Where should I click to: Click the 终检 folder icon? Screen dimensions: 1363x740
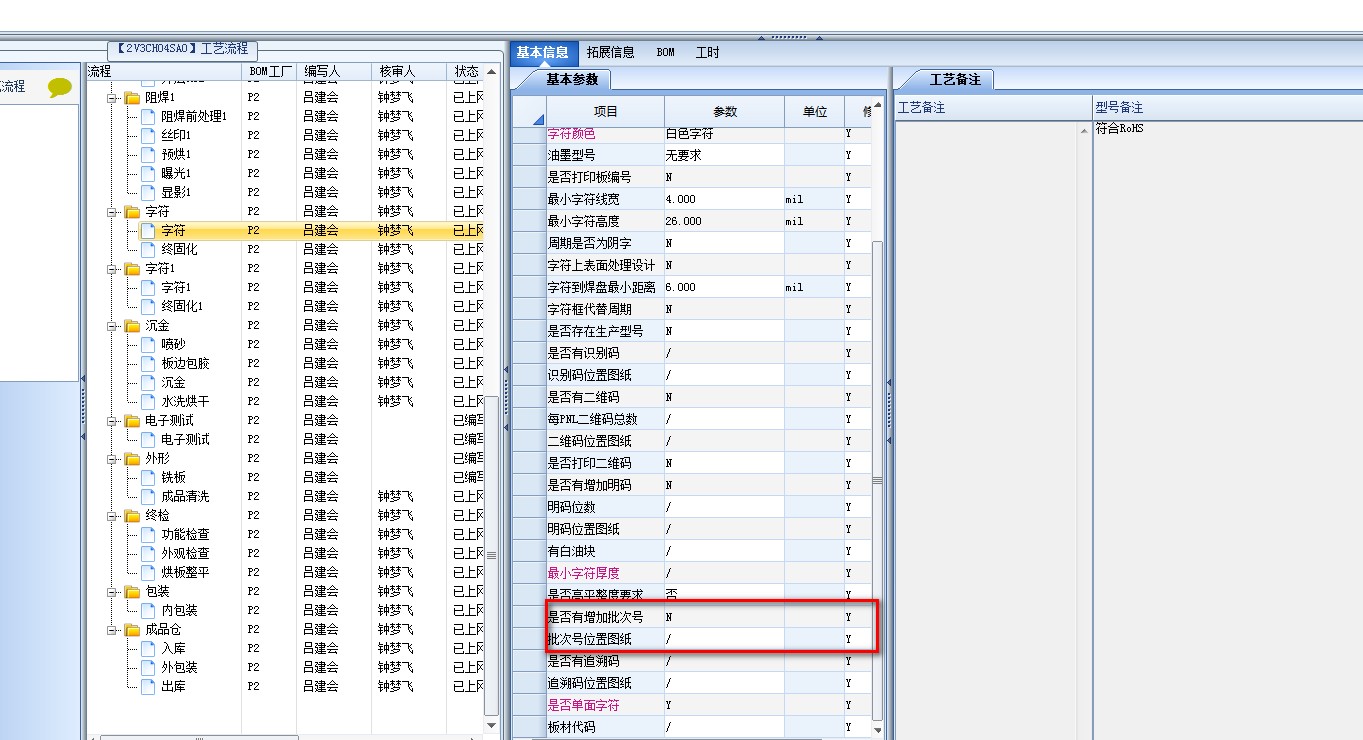(132, 516)
